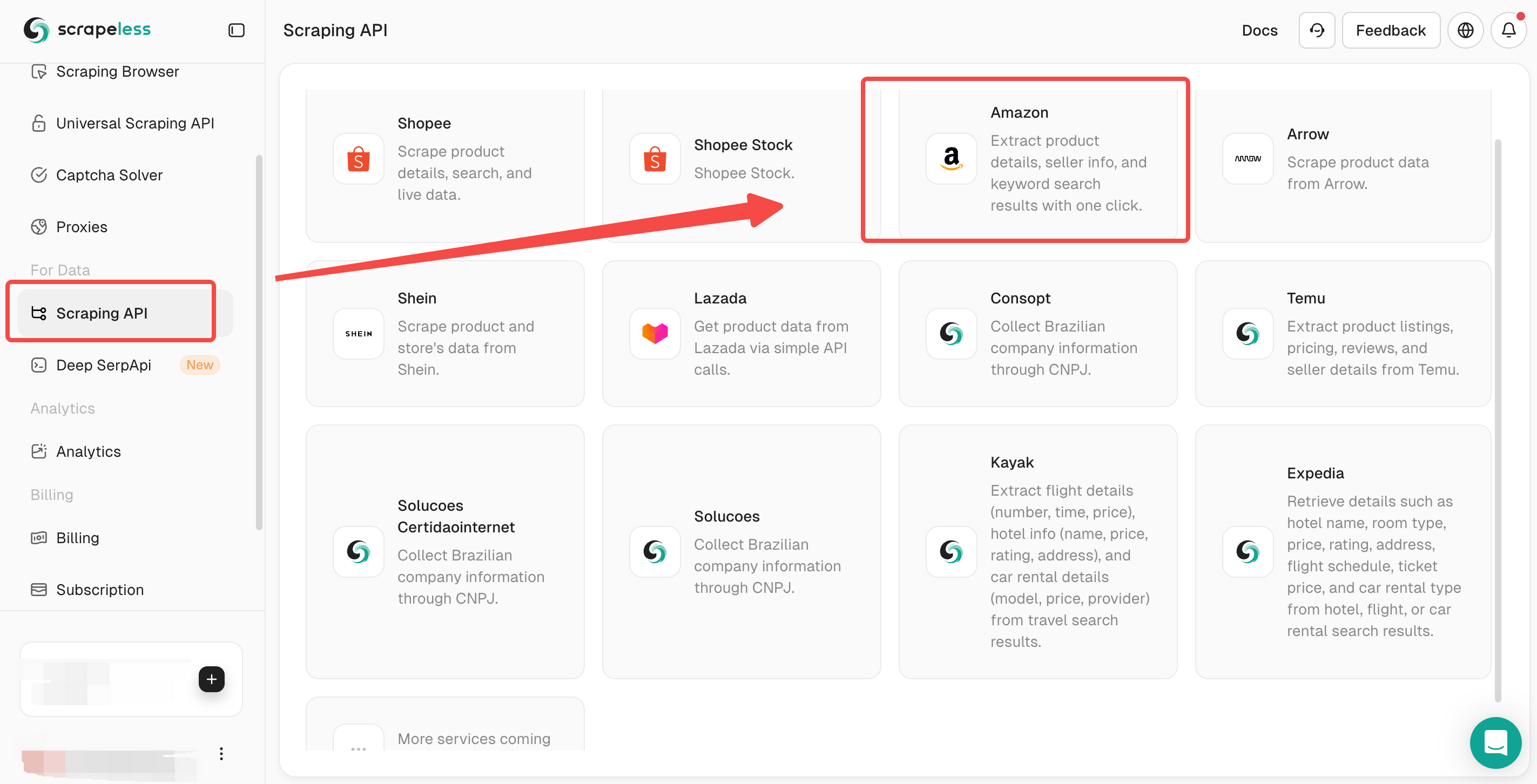Click the Subscription card icon
Screen dimensions: 1537x784
[39, 590]
